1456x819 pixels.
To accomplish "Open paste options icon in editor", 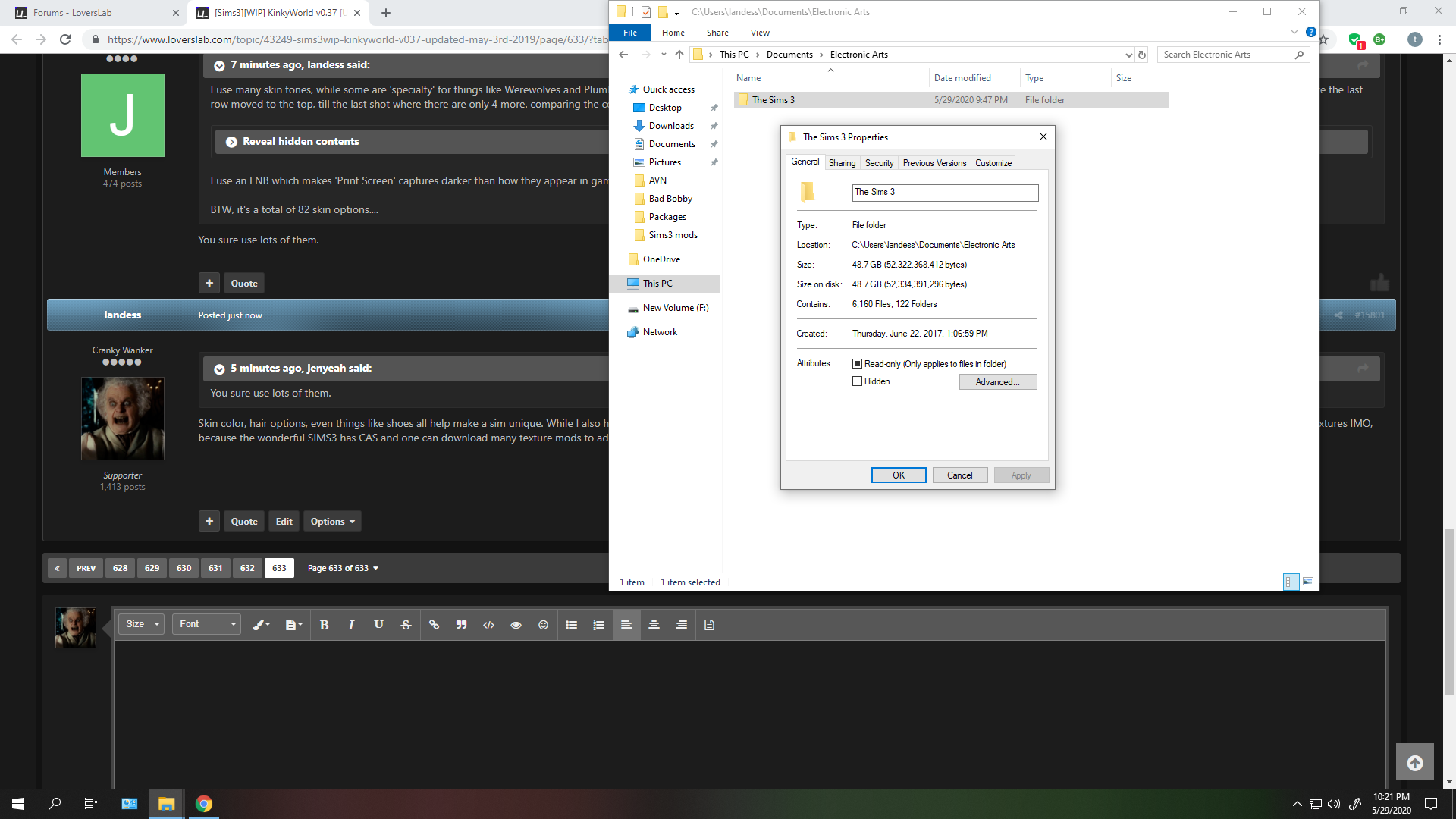I will [293, 625].
